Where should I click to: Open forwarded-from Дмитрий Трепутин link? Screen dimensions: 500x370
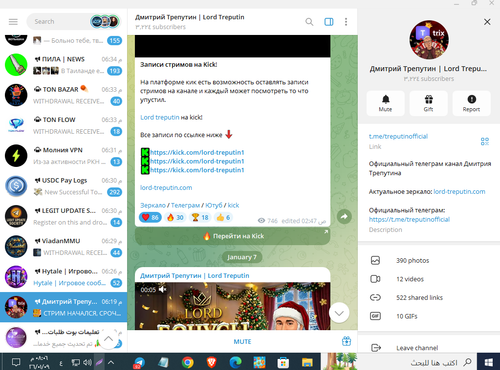(x=195, y=276)
